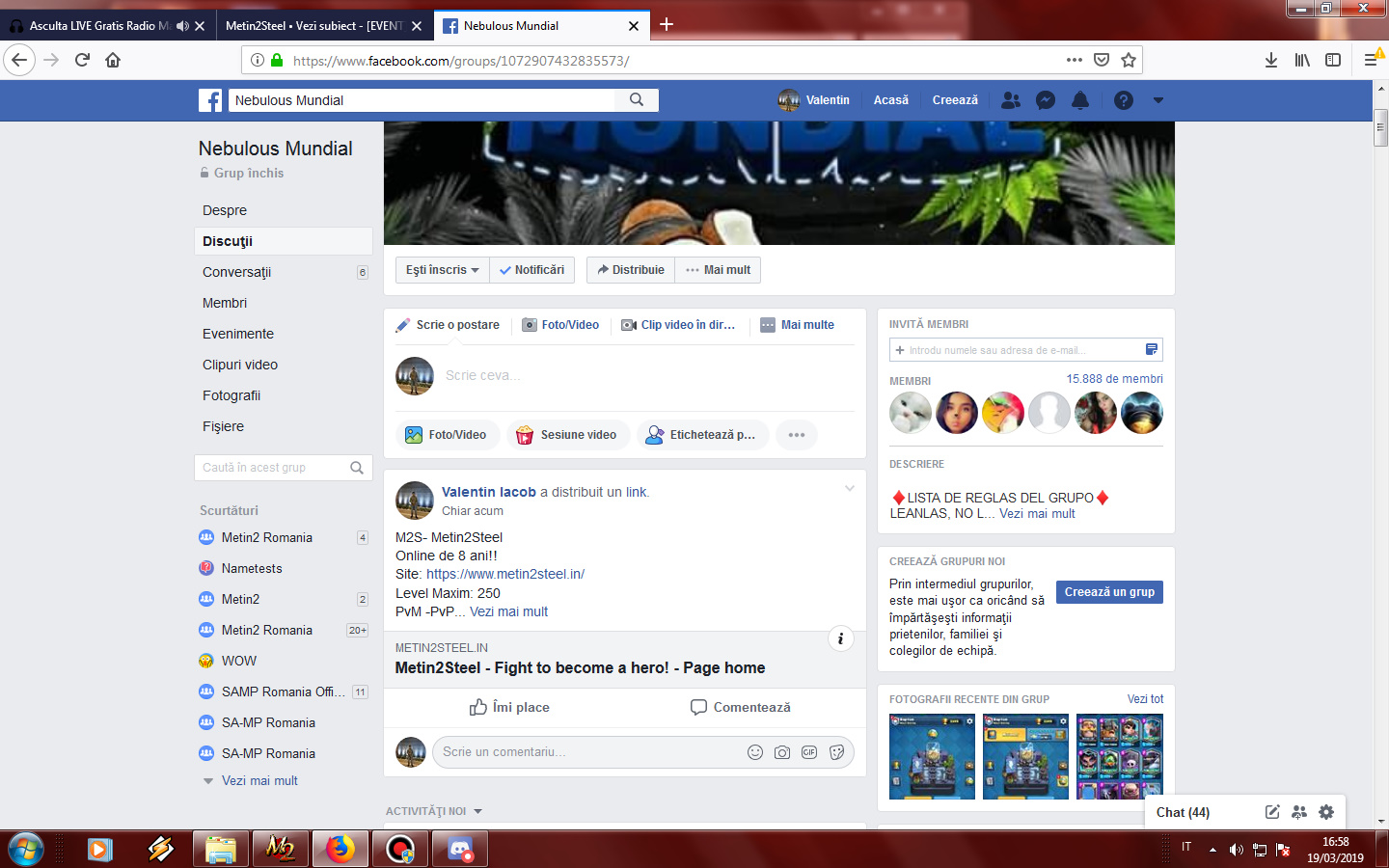Open Firefox downloads icon
This screenshot has height=868, width=1389.
(x=1271, y=60)
